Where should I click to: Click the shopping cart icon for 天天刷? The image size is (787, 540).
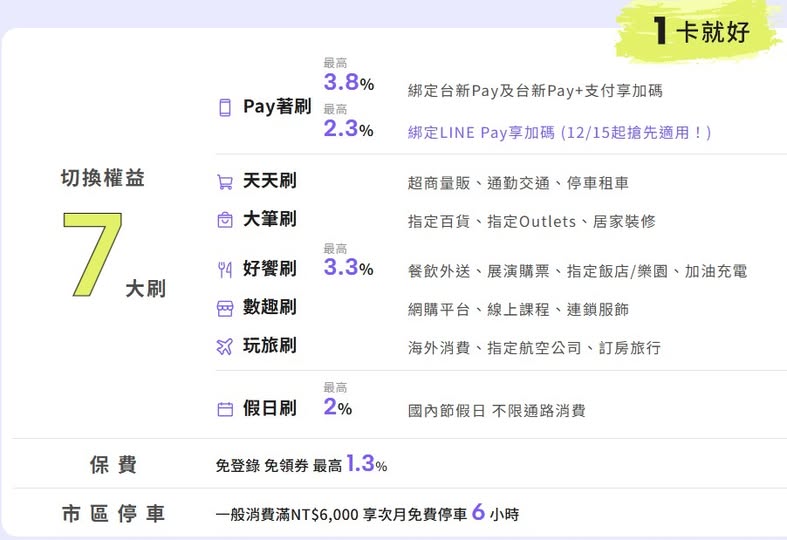click(x=225, y=183)
